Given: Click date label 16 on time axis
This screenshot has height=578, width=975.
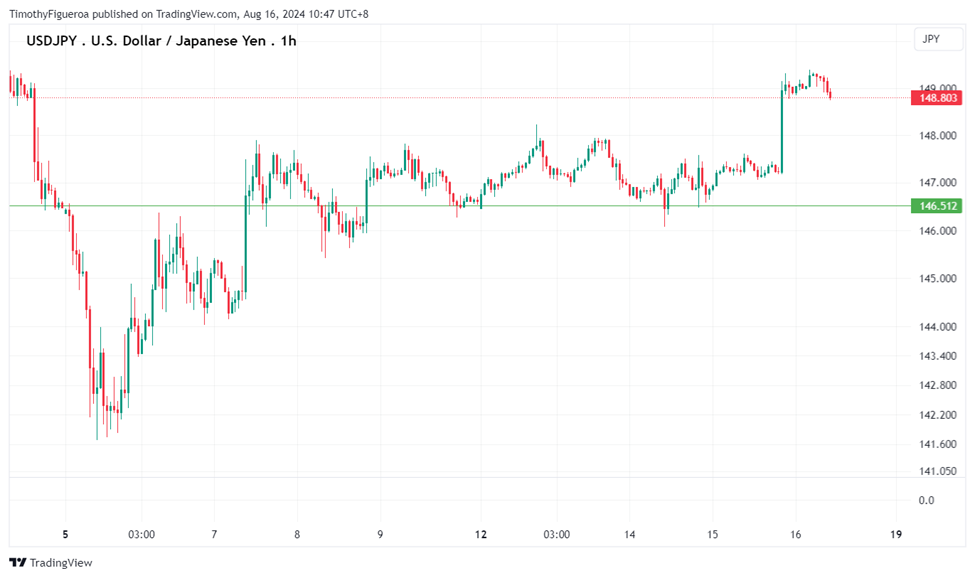Looking at the screenshot, I should tap(795, 534).
